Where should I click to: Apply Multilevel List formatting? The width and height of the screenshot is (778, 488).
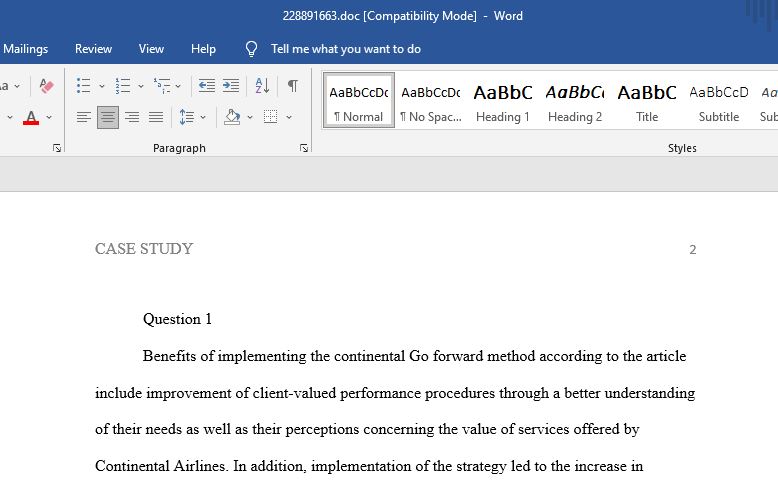pos(162,86)
